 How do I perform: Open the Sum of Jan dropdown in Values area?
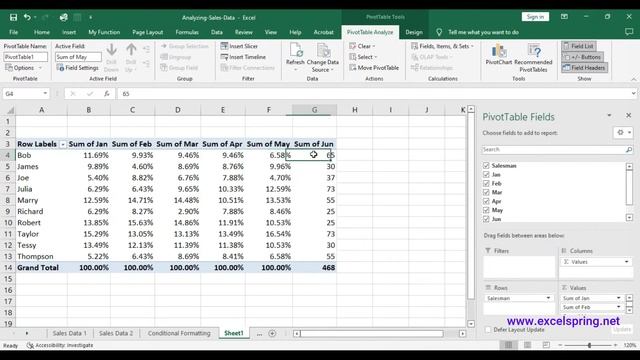pyautogui.click(x=619, y=298)
